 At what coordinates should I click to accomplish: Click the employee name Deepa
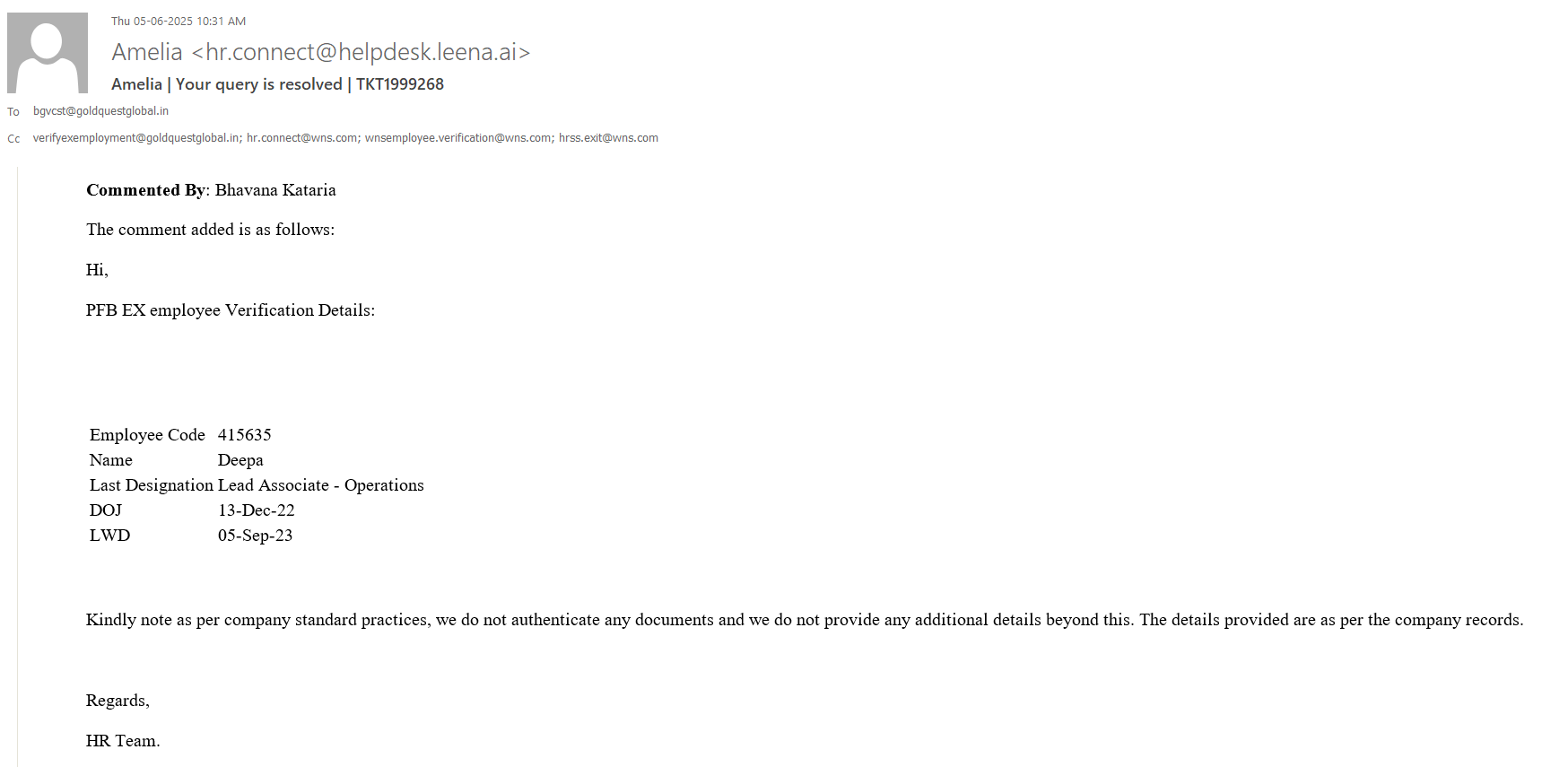240,460
